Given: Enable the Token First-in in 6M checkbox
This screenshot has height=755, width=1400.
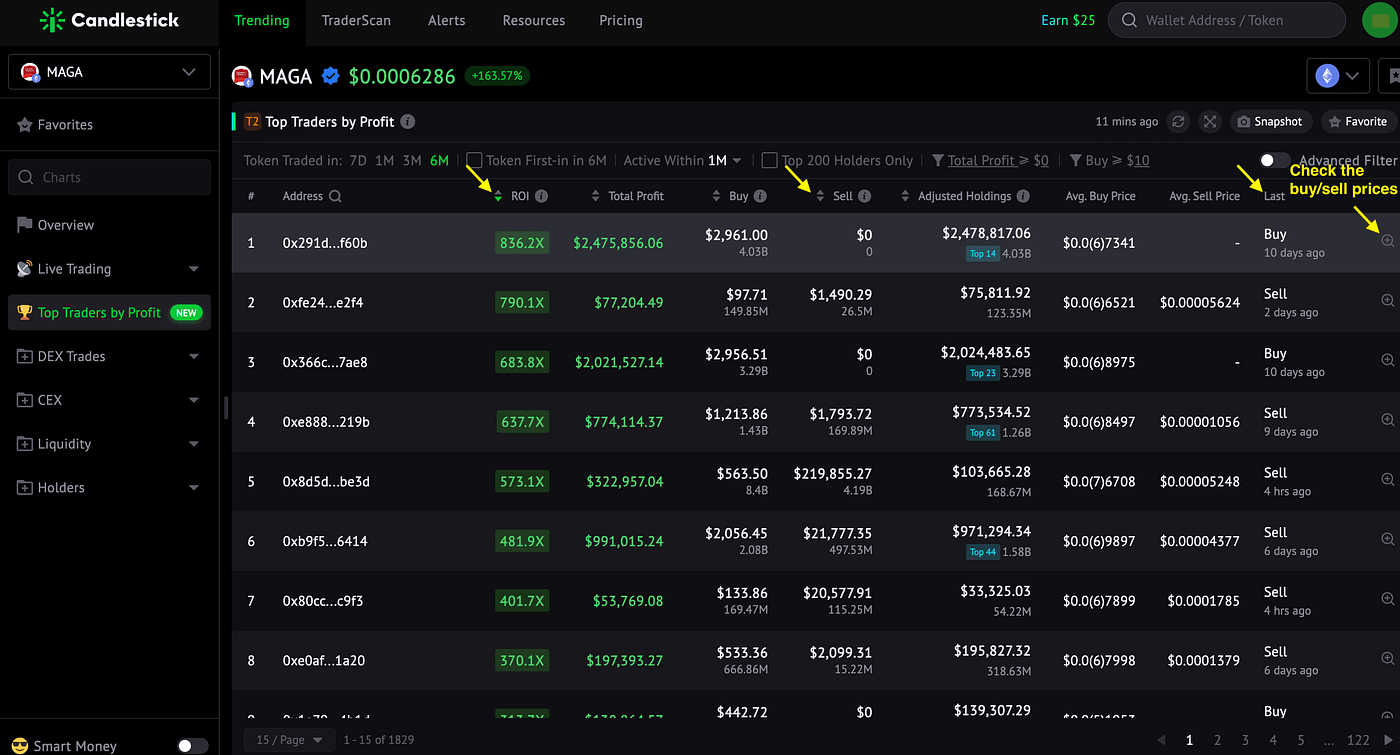Looking at the screenshot, I should (x=474, y=160).
